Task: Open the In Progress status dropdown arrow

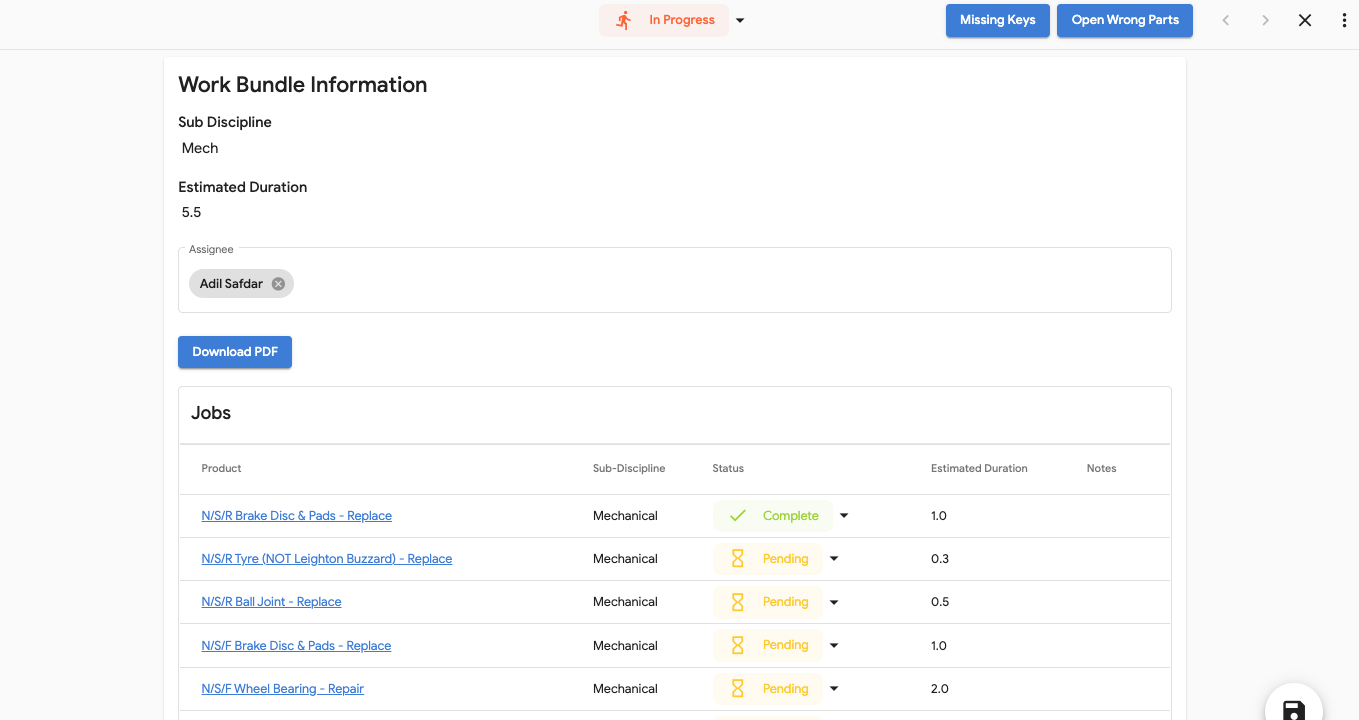Action: (x=740, y=21)
